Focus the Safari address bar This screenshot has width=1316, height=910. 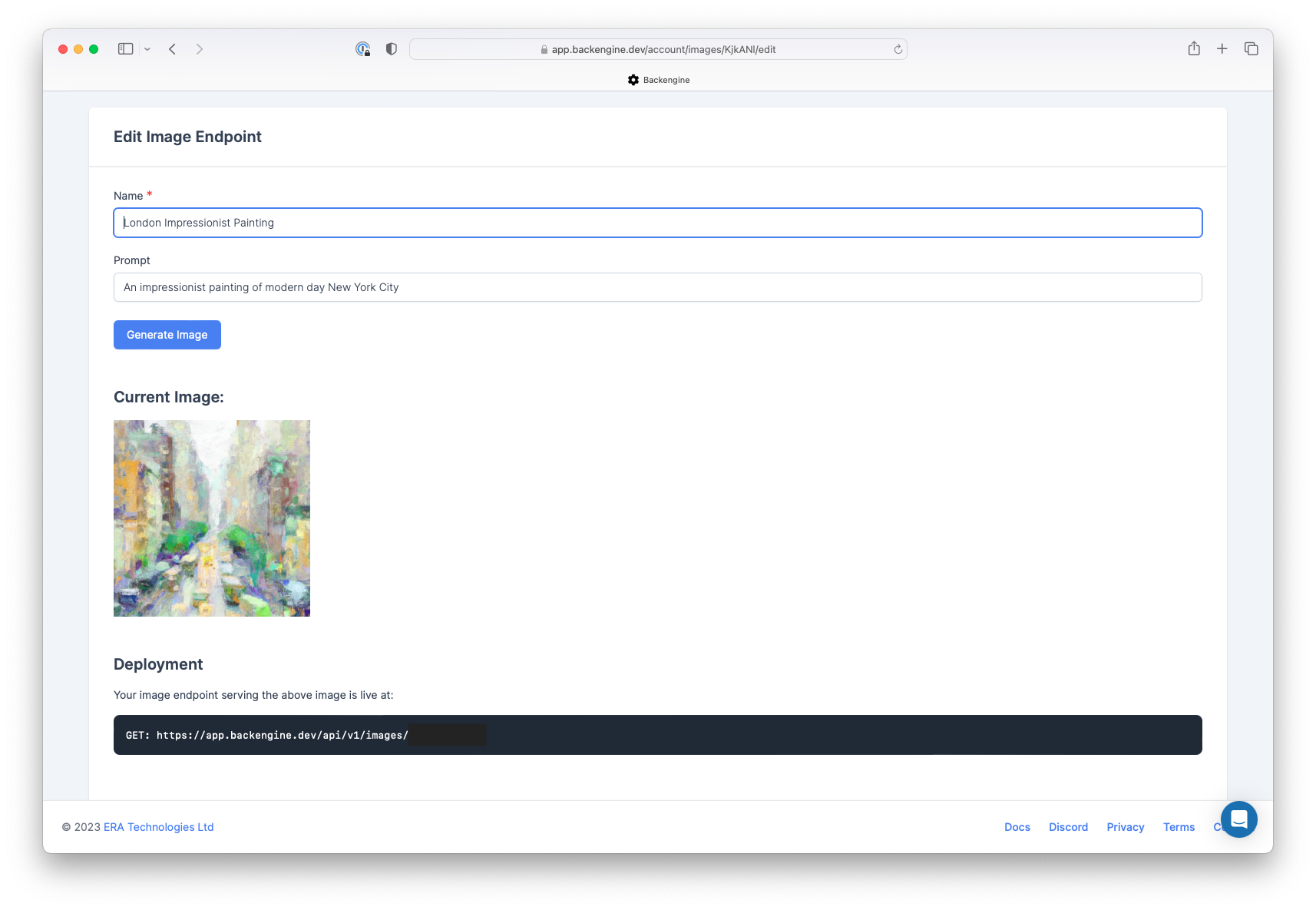pos(658,49)
